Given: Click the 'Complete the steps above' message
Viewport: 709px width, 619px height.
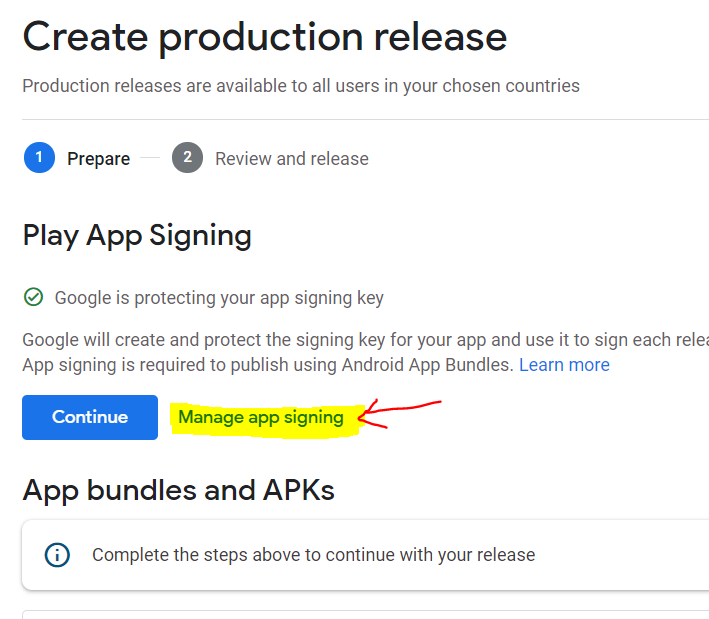Looking at the screenshot, I should click(313, 554).
